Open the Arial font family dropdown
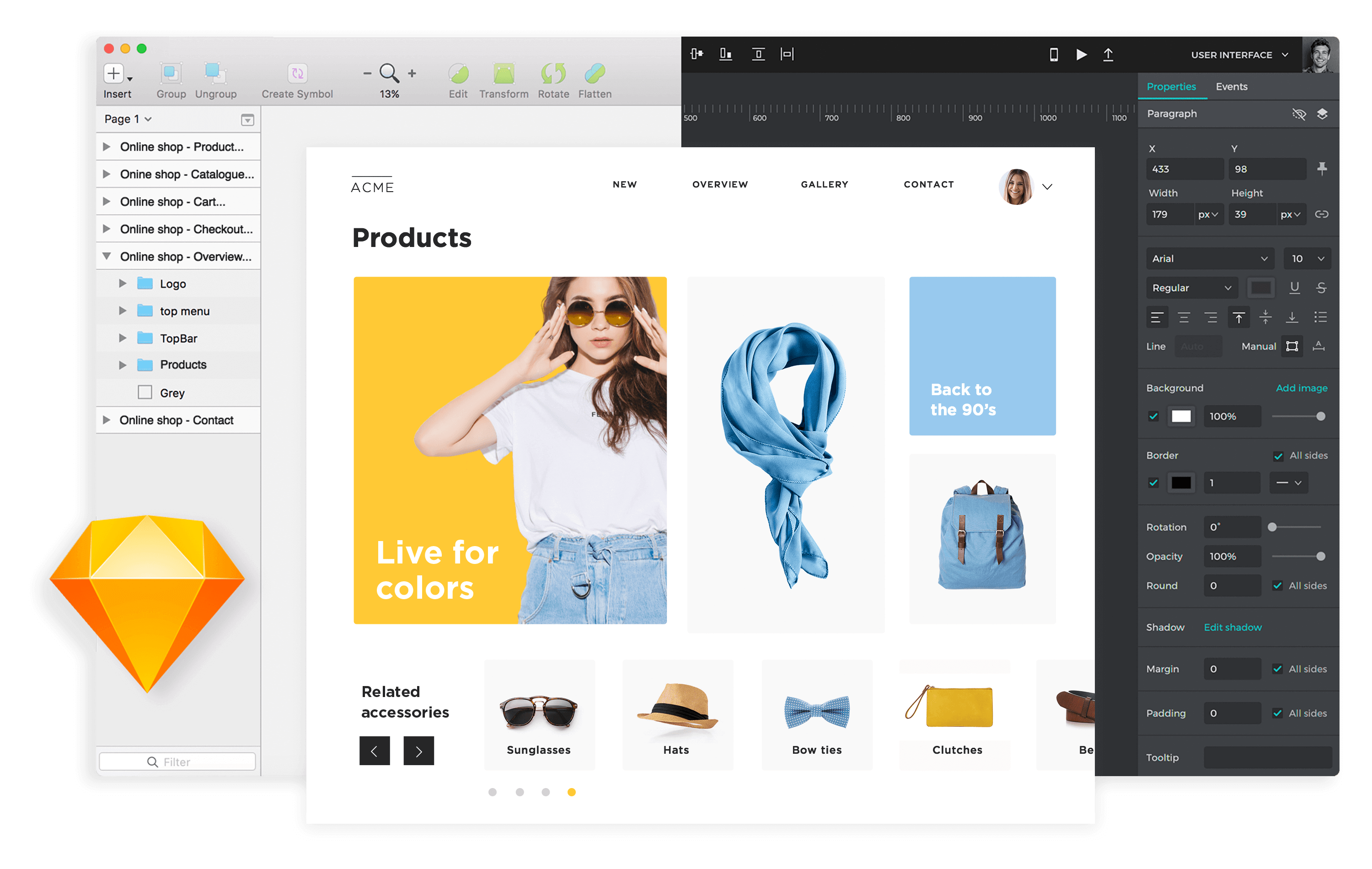1372x869 pixels. tap(1210, 258)
